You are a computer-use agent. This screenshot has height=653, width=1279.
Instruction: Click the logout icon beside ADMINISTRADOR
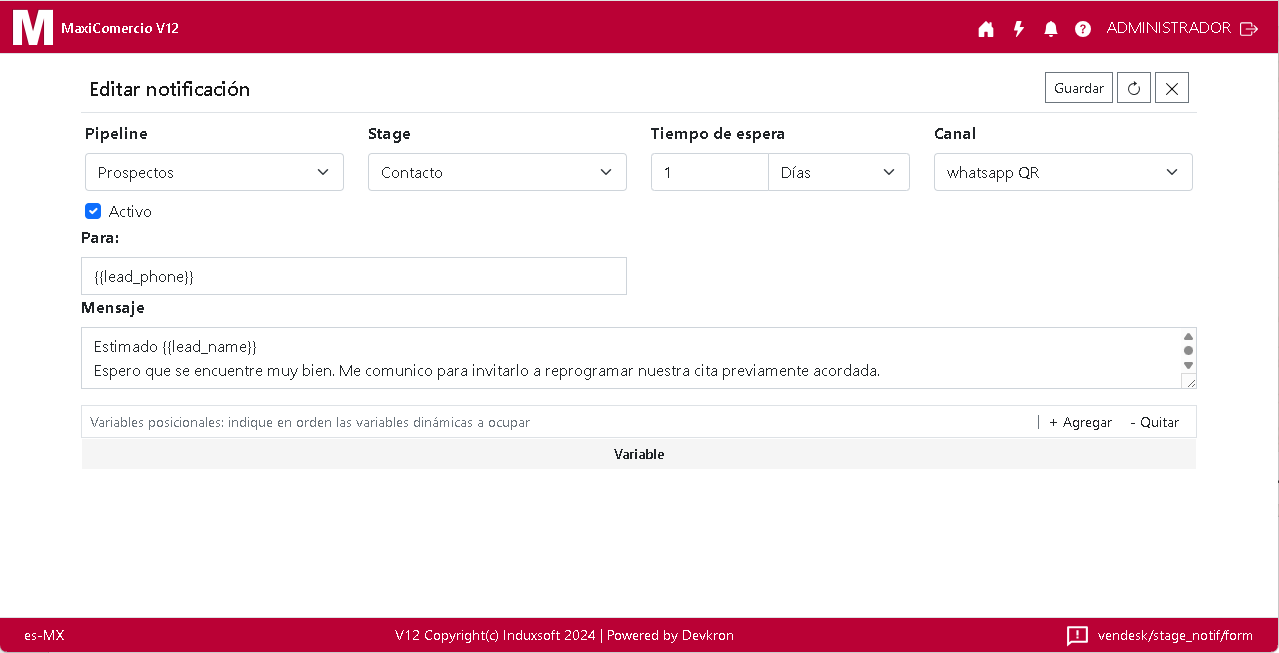click(x=1249, y=29)
